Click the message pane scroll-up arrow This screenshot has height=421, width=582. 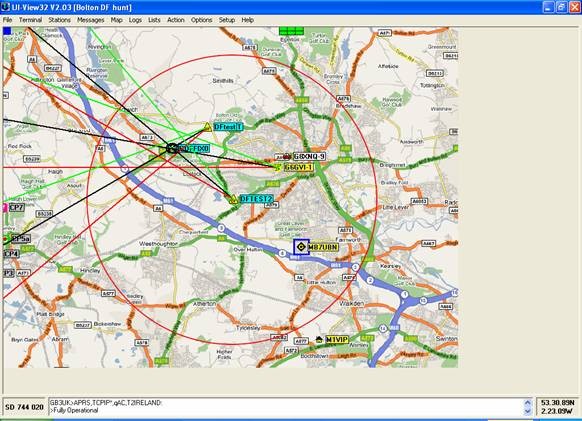point(527,403)
